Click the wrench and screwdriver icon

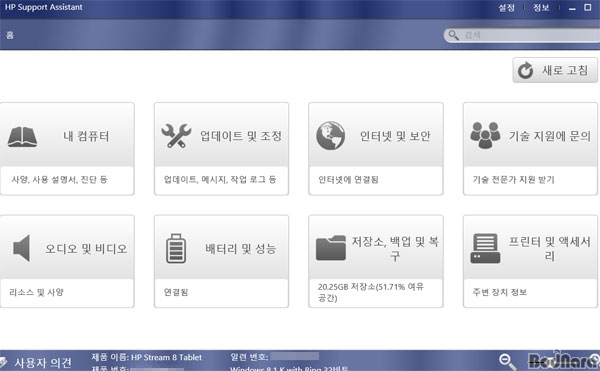click(x=176, y=136)
